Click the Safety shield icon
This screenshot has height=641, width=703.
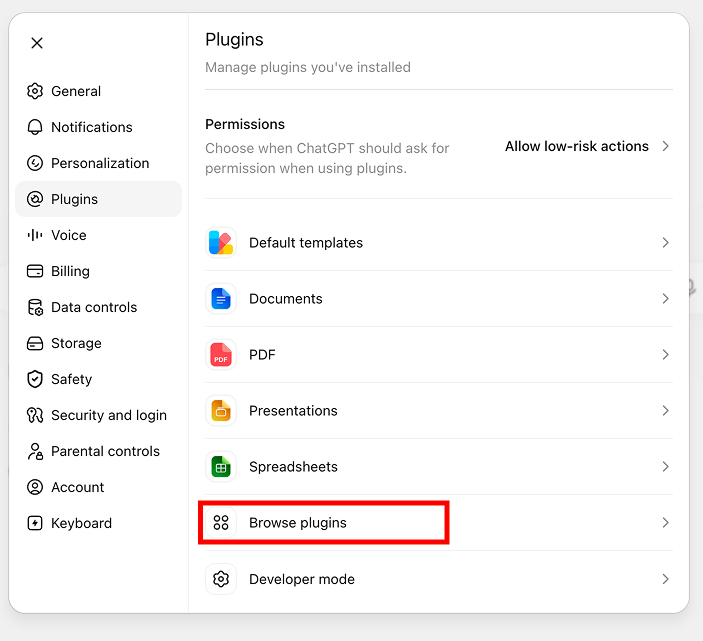tap(35, 379)
